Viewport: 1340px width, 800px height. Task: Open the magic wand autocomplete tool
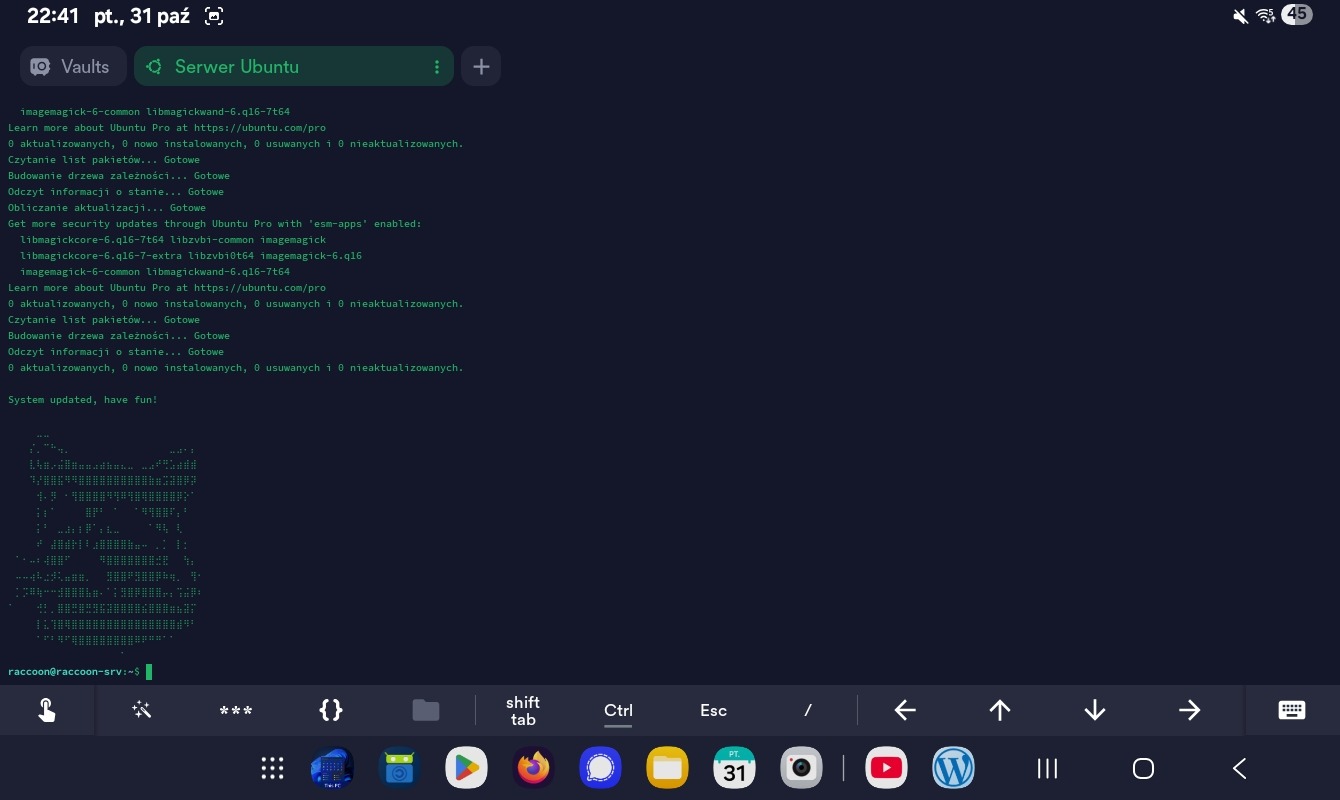(141, 710)
